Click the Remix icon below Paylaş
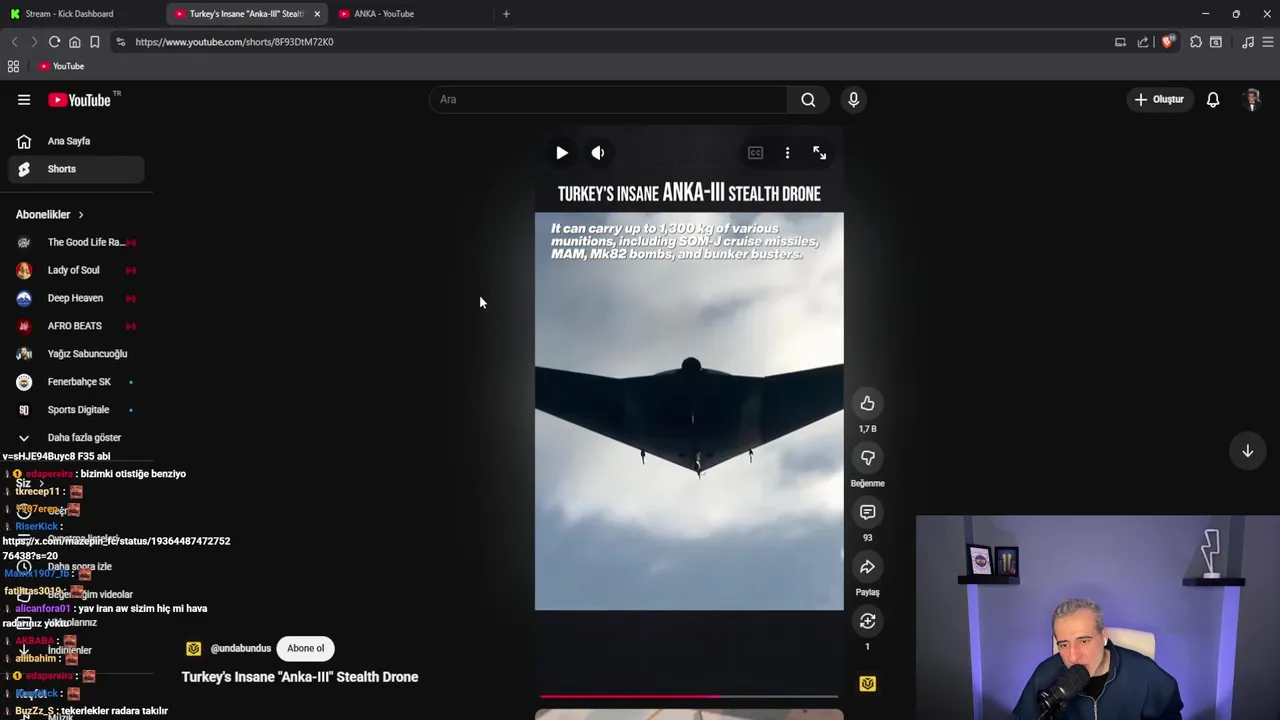The image size is (1280, 720). click(x=867, y=621)
